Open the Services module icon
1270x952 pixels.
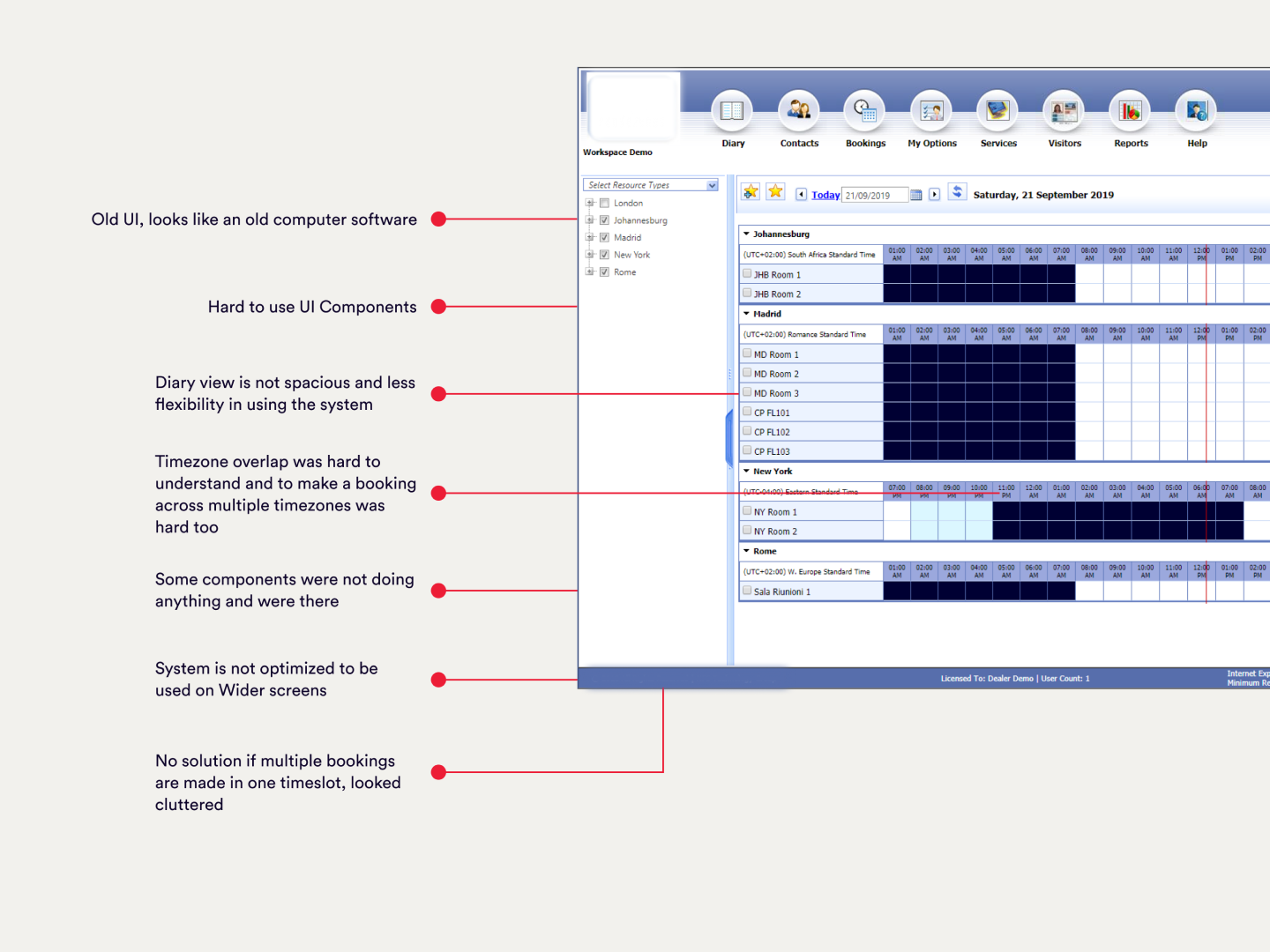pyautogui.click(x=997, y=111)
